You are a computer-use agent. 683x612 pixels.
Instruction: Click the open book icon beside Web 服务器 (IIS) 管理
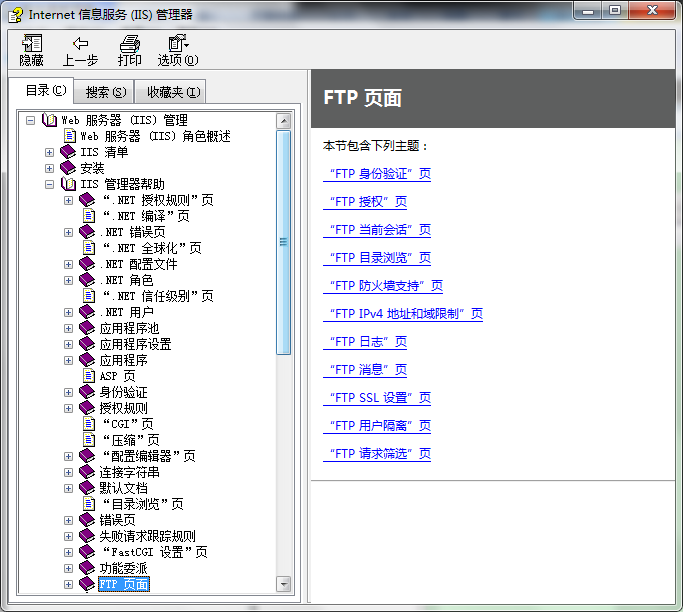point(50,120)
